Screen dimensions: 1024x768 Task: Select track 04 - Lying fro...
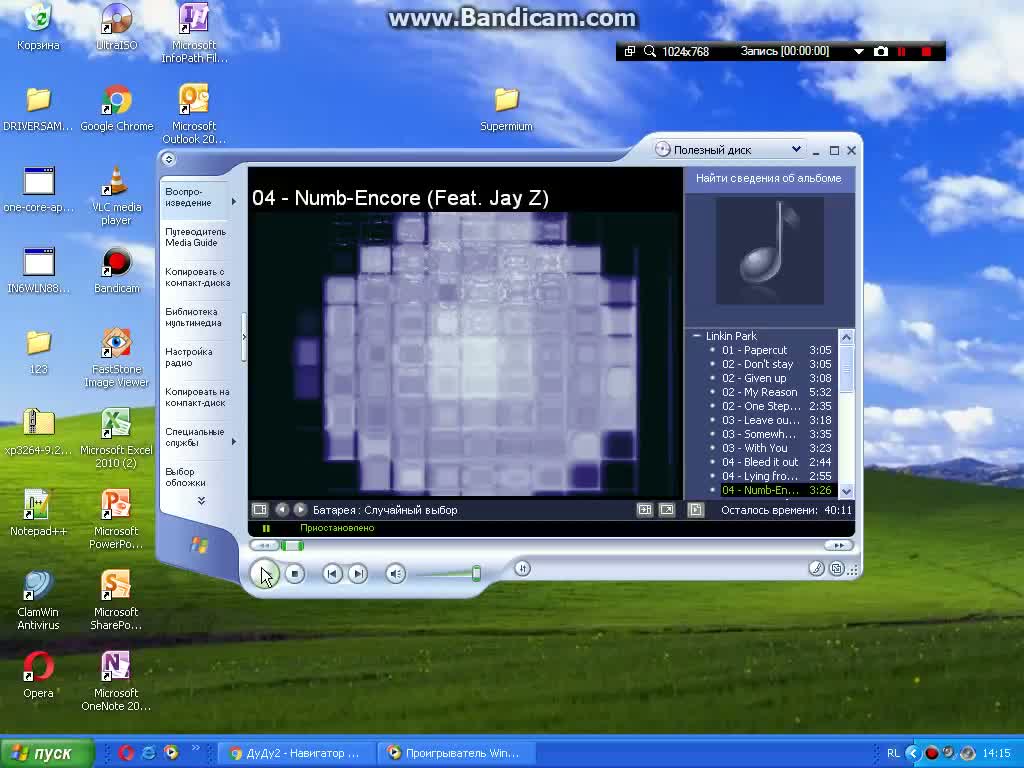[771, 477]
